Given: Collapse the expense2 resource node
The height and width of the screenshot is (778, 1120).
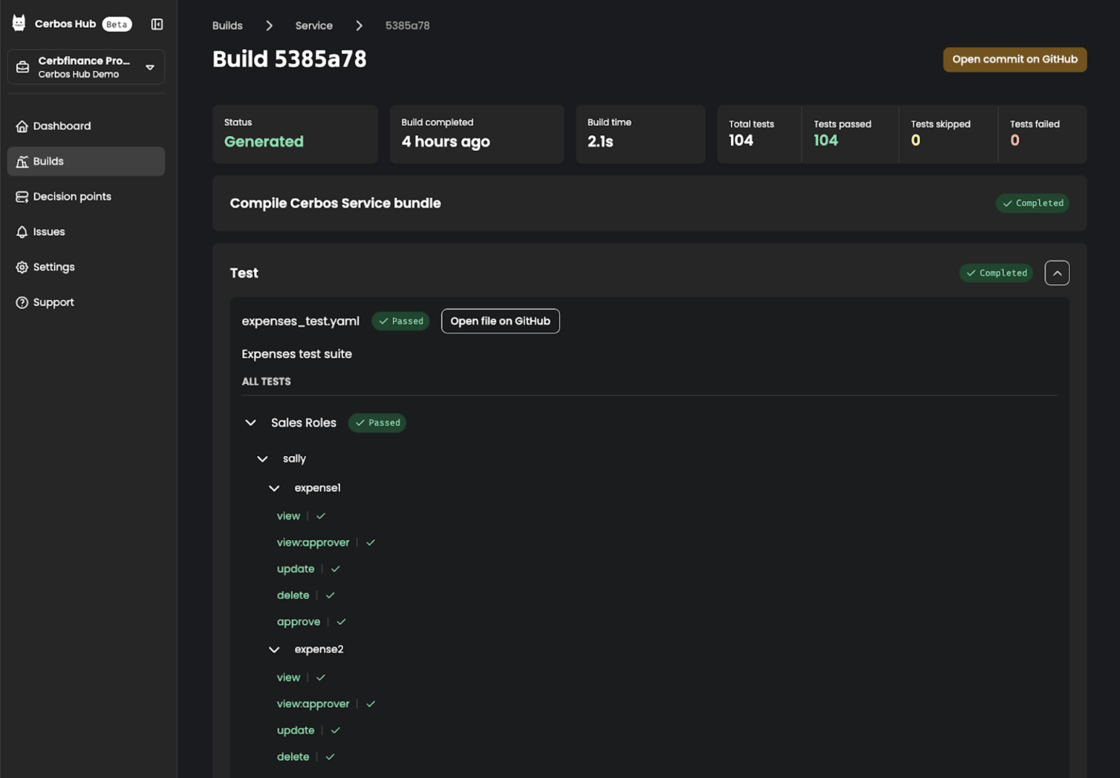Looking at the screenshot, I should (x=274, y=650).
